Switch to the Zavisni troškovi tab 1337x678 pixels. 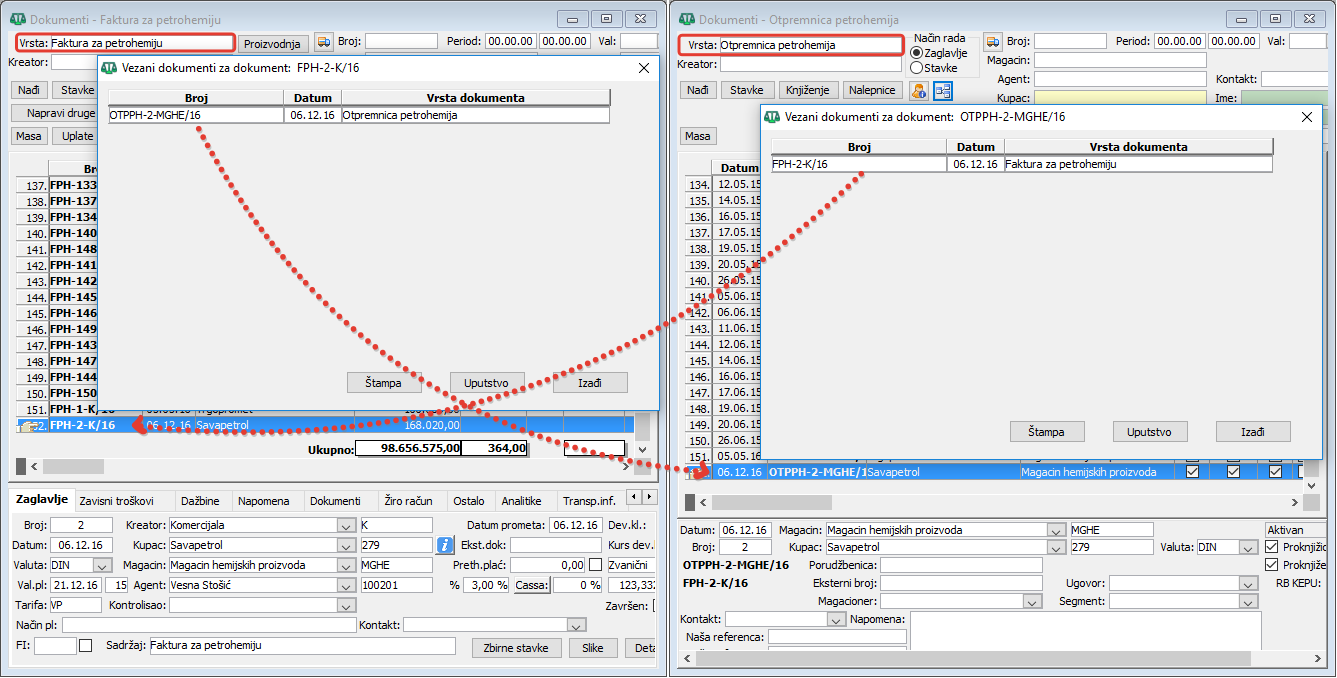pos(117,501)
